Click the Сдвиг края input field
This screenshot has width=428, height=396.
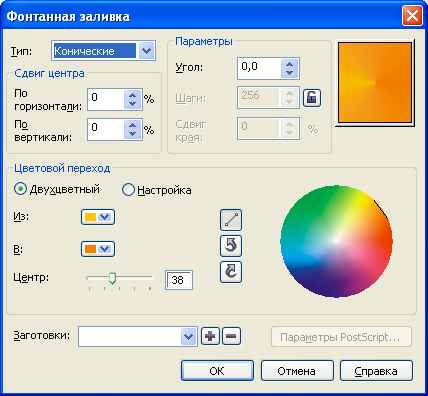point(258,128)
